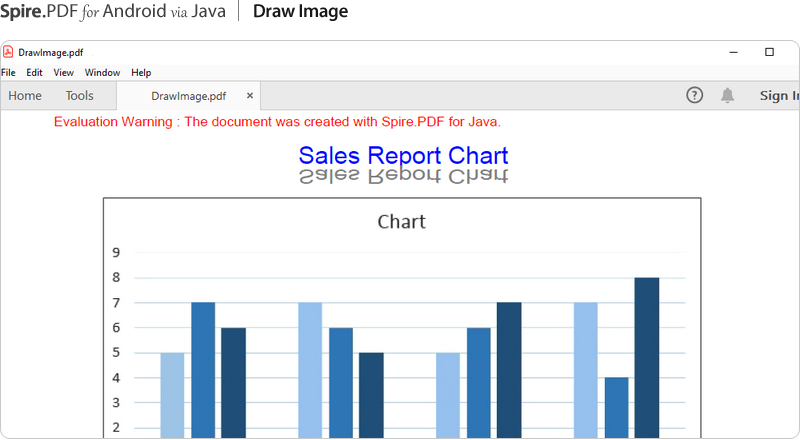
Task: Open the Help menu
Action: (141, 73)
